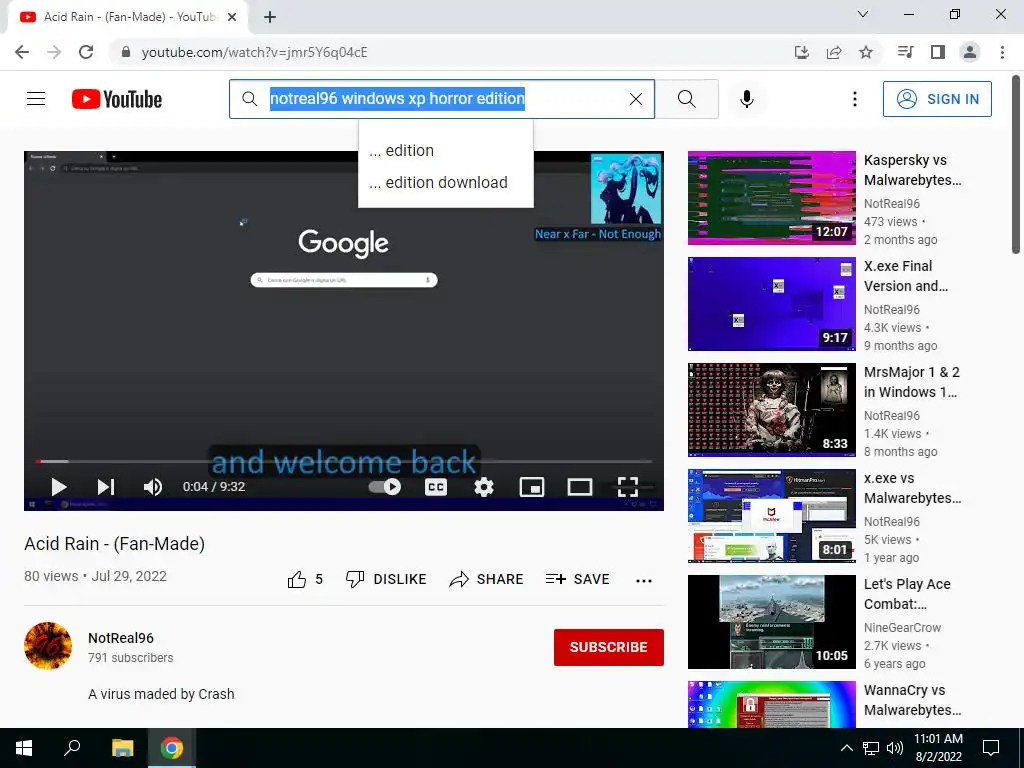The width and height of the screenshot is (1024, 768).
Task: Click install app icon in address bar
Action: [801, 52]
